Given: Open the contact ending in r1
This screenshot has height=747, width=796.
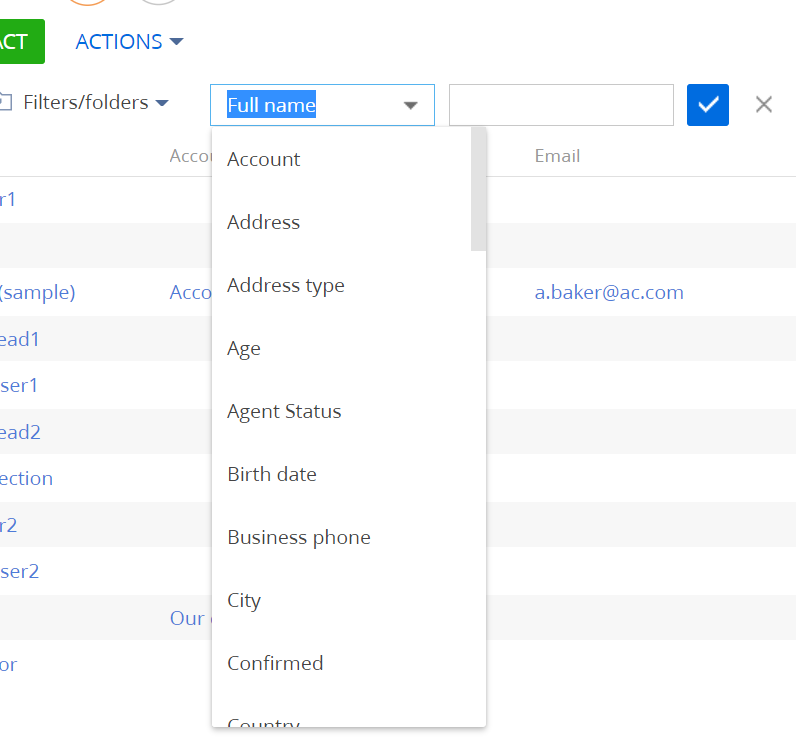Looking at the screenshot, I should click(8, 200).
